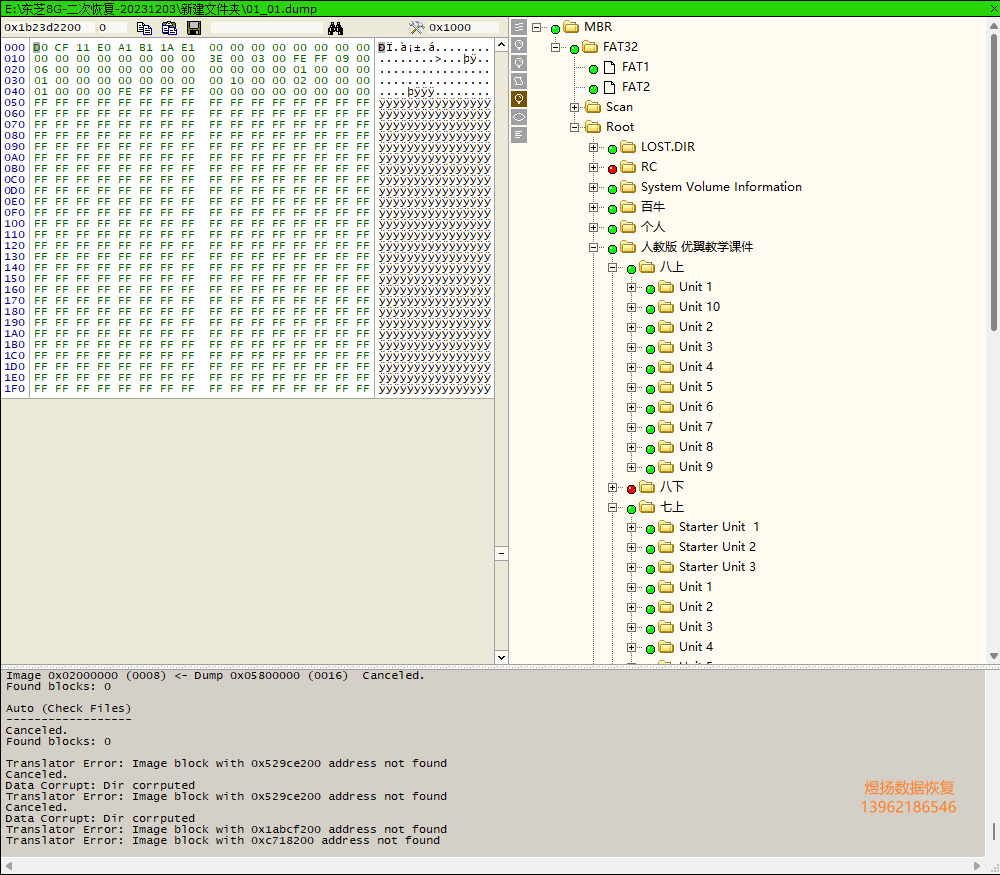The width and height of the screenshot is (1000, 875).
Task: Click the hammer and wrench settings icon
Action: point(416,27)
